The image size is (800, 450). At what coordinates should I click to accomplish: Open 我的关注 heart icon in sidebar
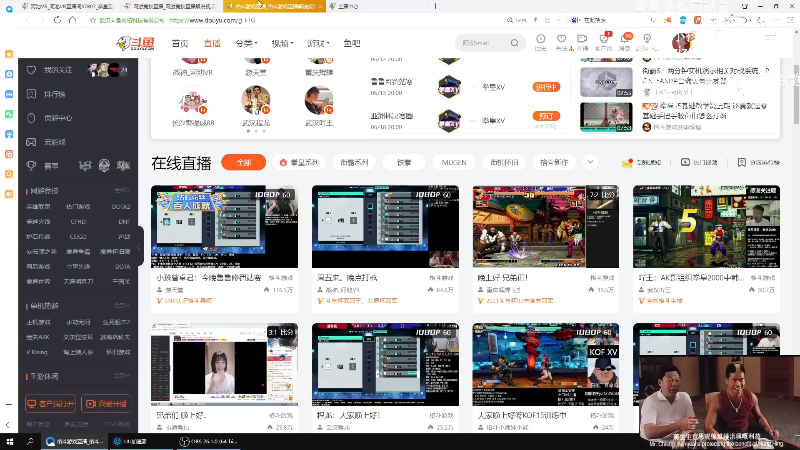31,70
